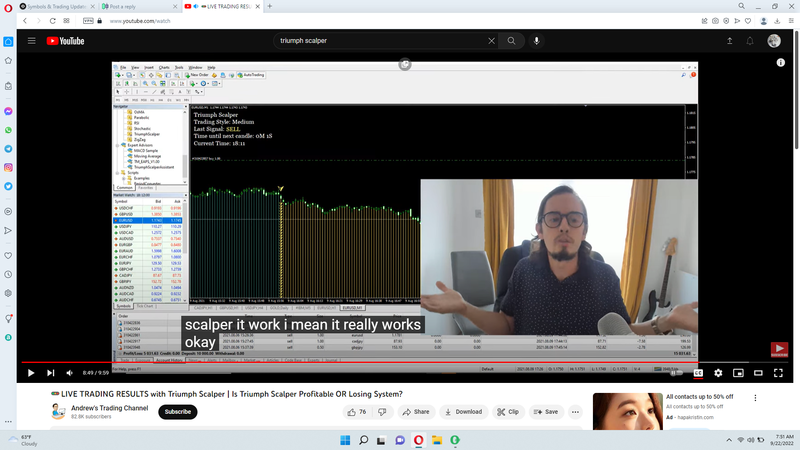Go back in browser history

coord(24,21)
